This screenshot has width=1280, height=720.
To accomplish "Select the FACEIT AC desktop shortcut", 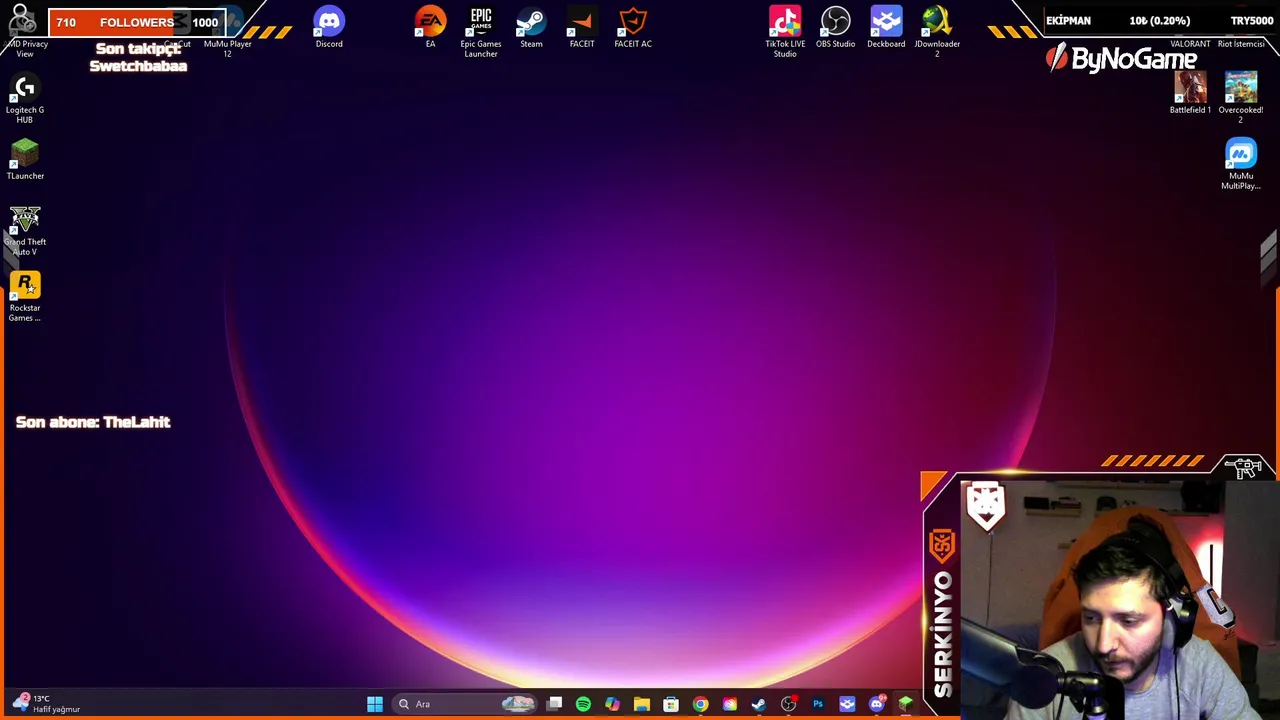I will click(x=633, y=28).
